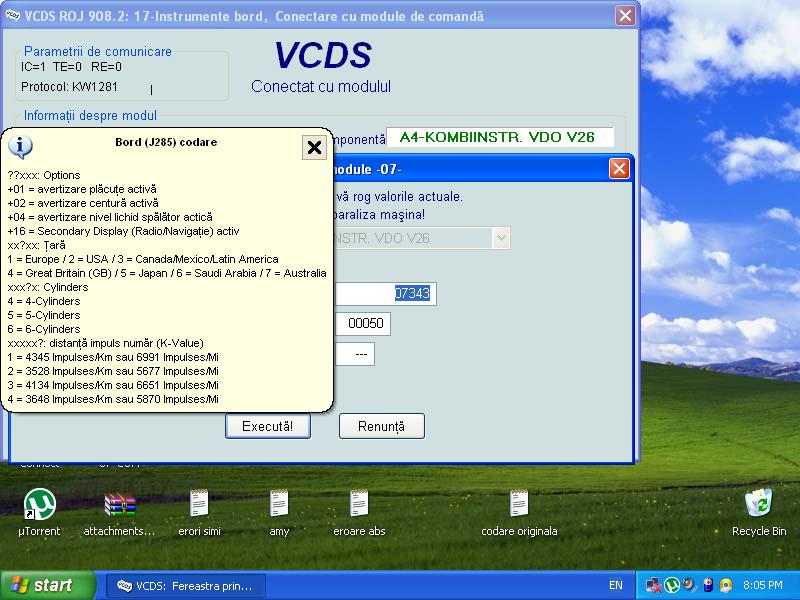Click the coding field showing 07343
800x600 pixels.
[384, 293]
